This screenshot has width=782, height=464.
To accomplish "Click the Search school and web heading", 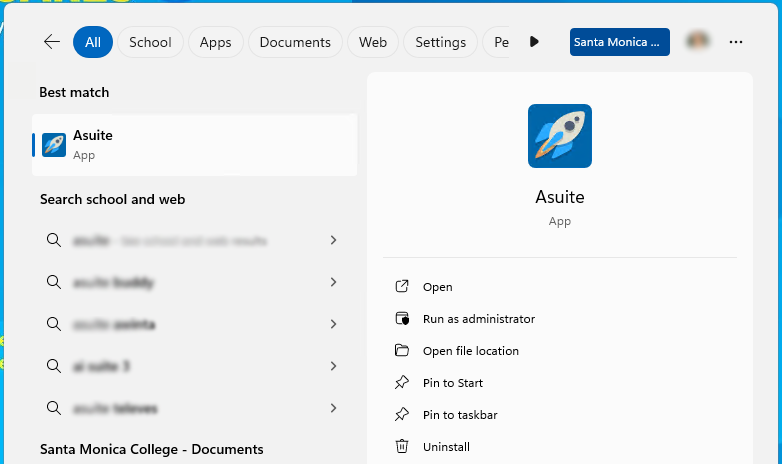I will coord(113,199).
